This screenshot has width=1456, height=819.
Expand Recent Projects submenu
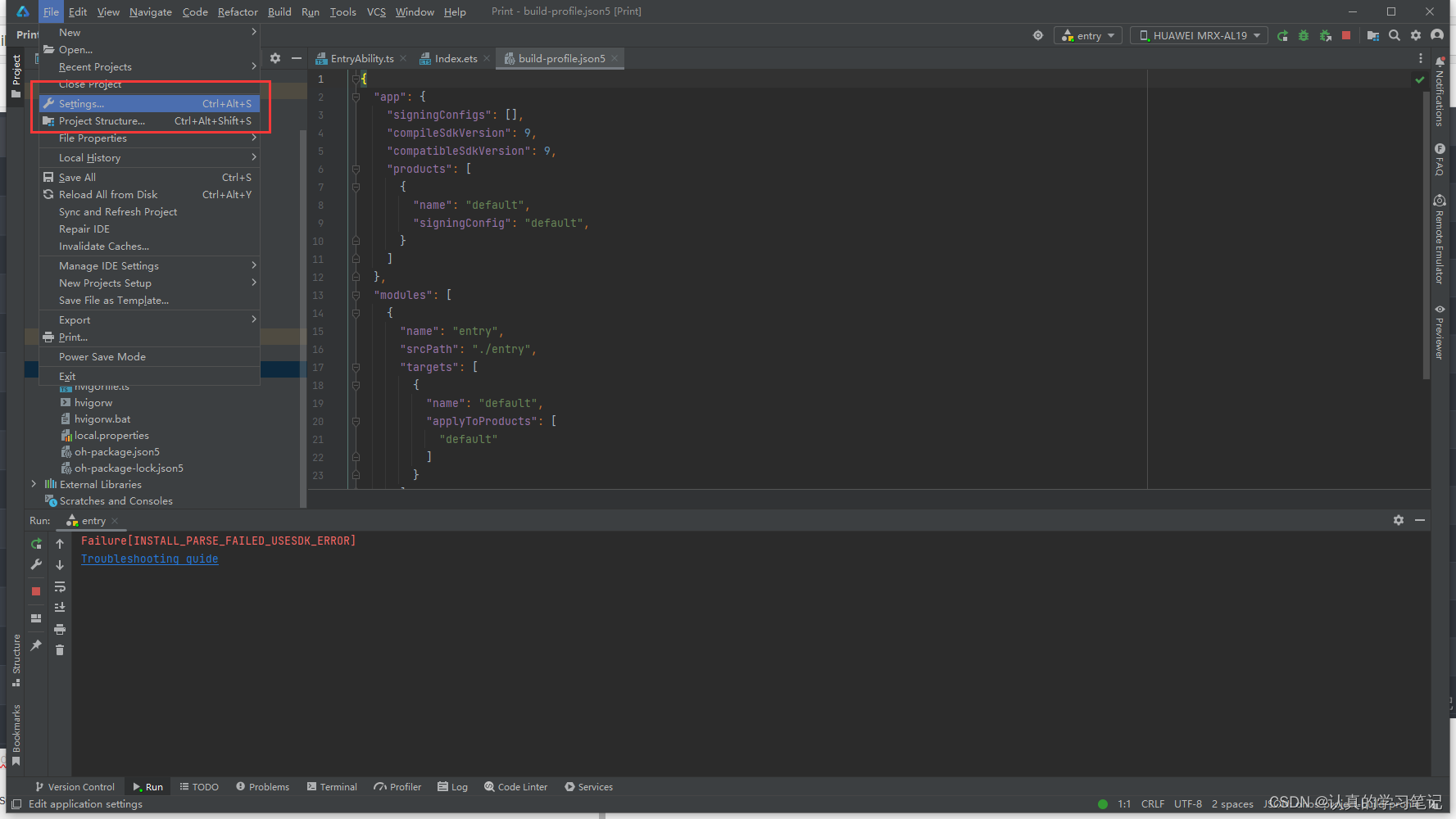[x=149, y=67]
